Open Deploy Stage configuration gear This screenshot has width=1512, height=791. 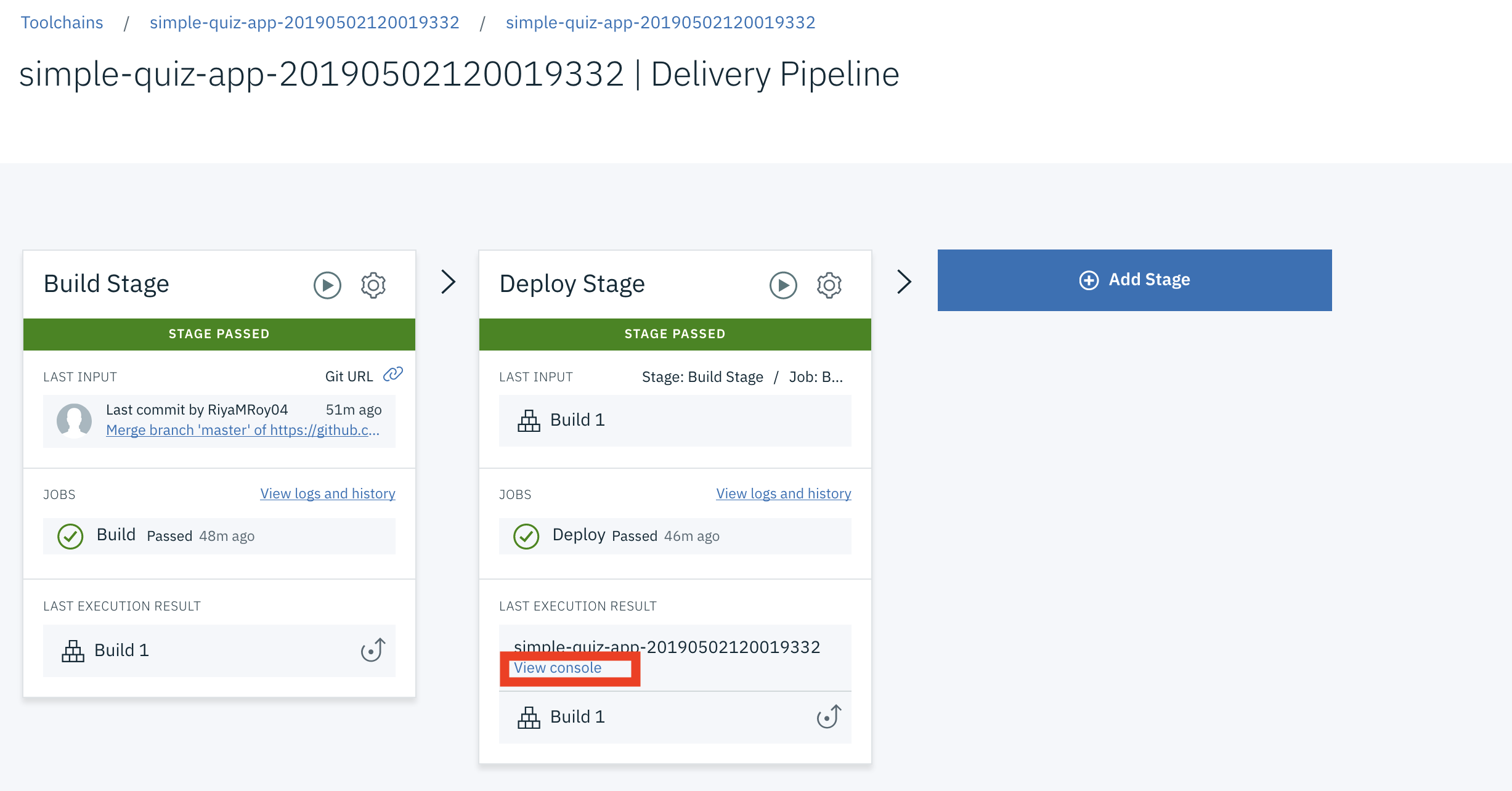point(829,285)
